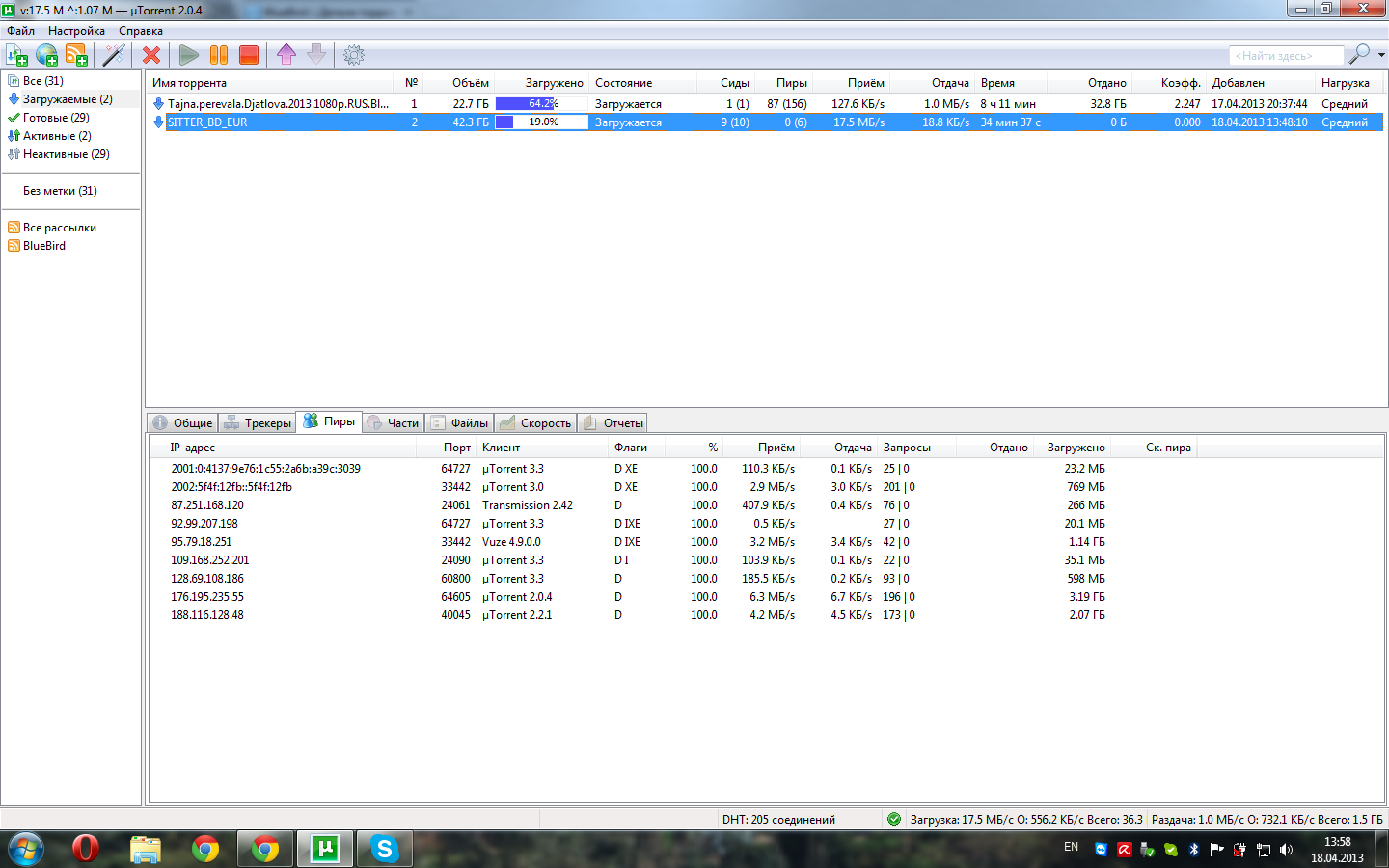Open Opera from the taskbar
The height and width of the screenshot is (868, 1389).
coord(86,849)
